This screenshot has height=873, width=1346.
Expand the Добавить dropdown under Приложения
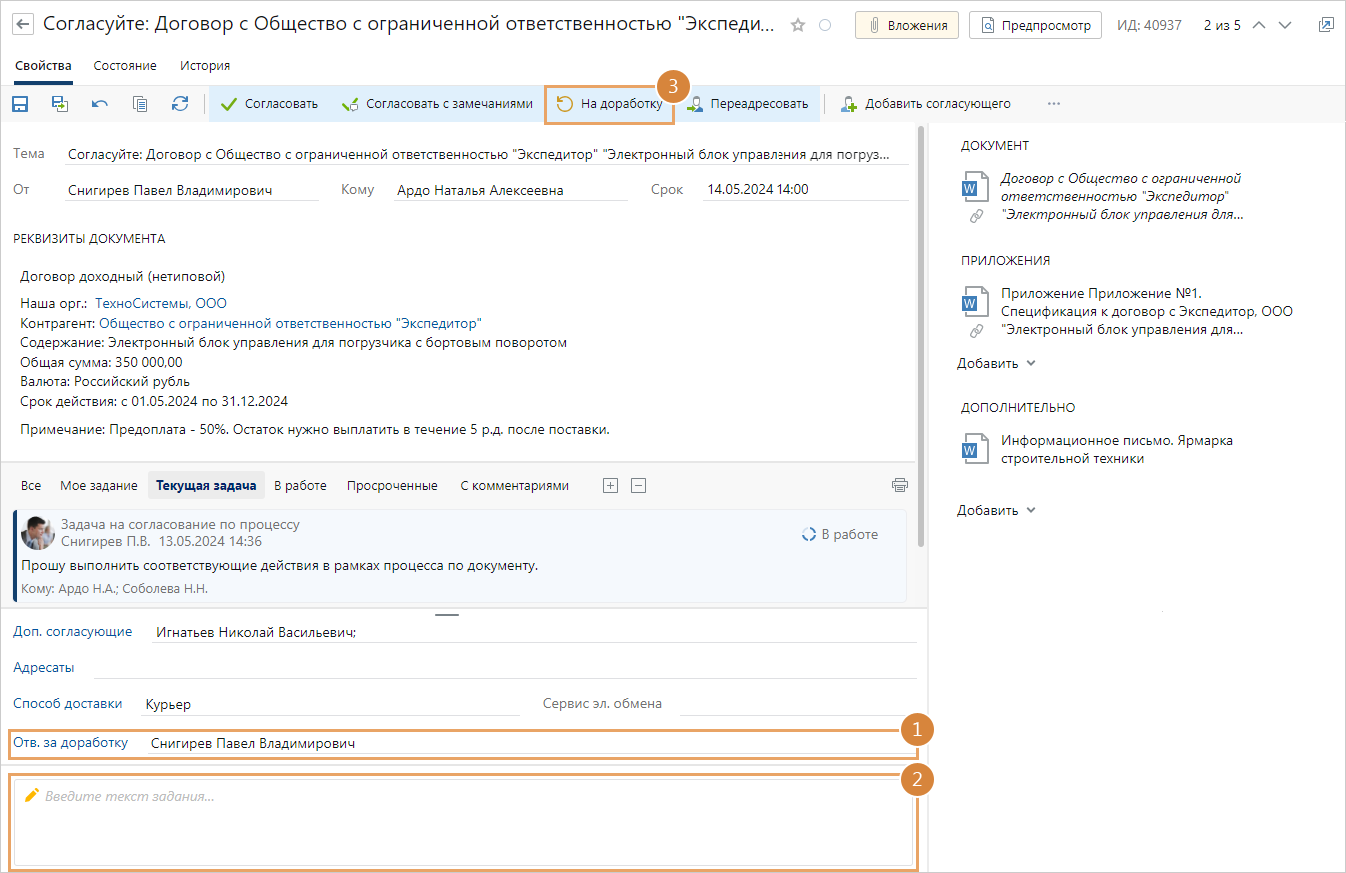(996, 363)
